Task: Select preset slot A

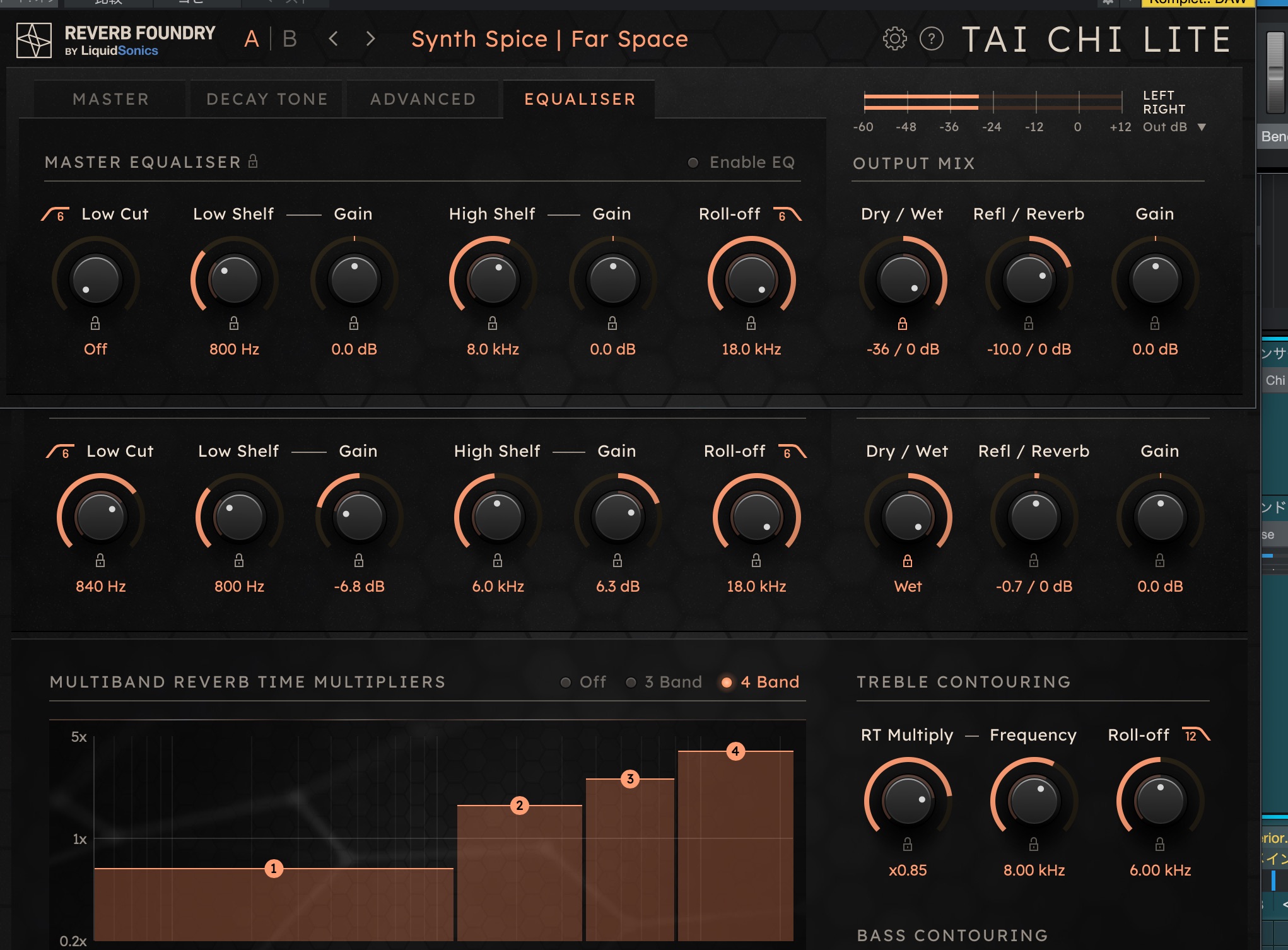Action: [x=251, y=39]
